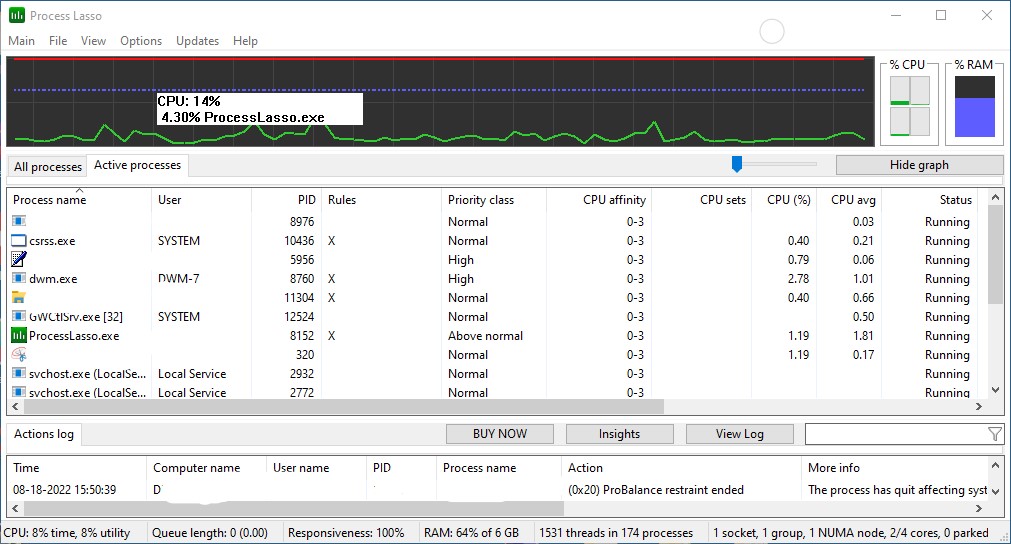The width and height of the screenshot is (1011, 544).
Task: Click the notepad icon of PID 5956
Action: (x=19, y=259)
